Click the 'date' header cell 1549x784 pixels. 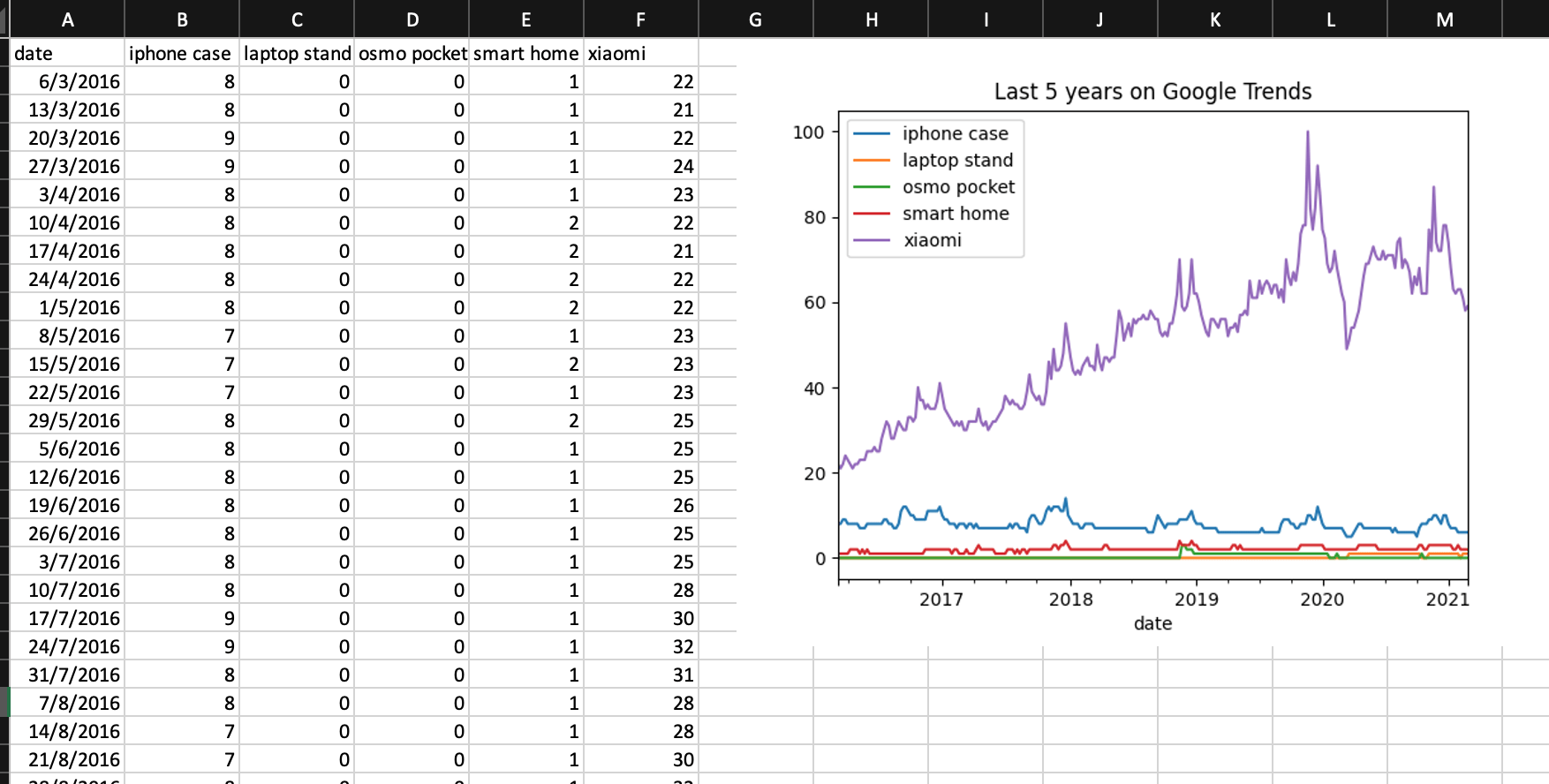(x=67, y=53)
